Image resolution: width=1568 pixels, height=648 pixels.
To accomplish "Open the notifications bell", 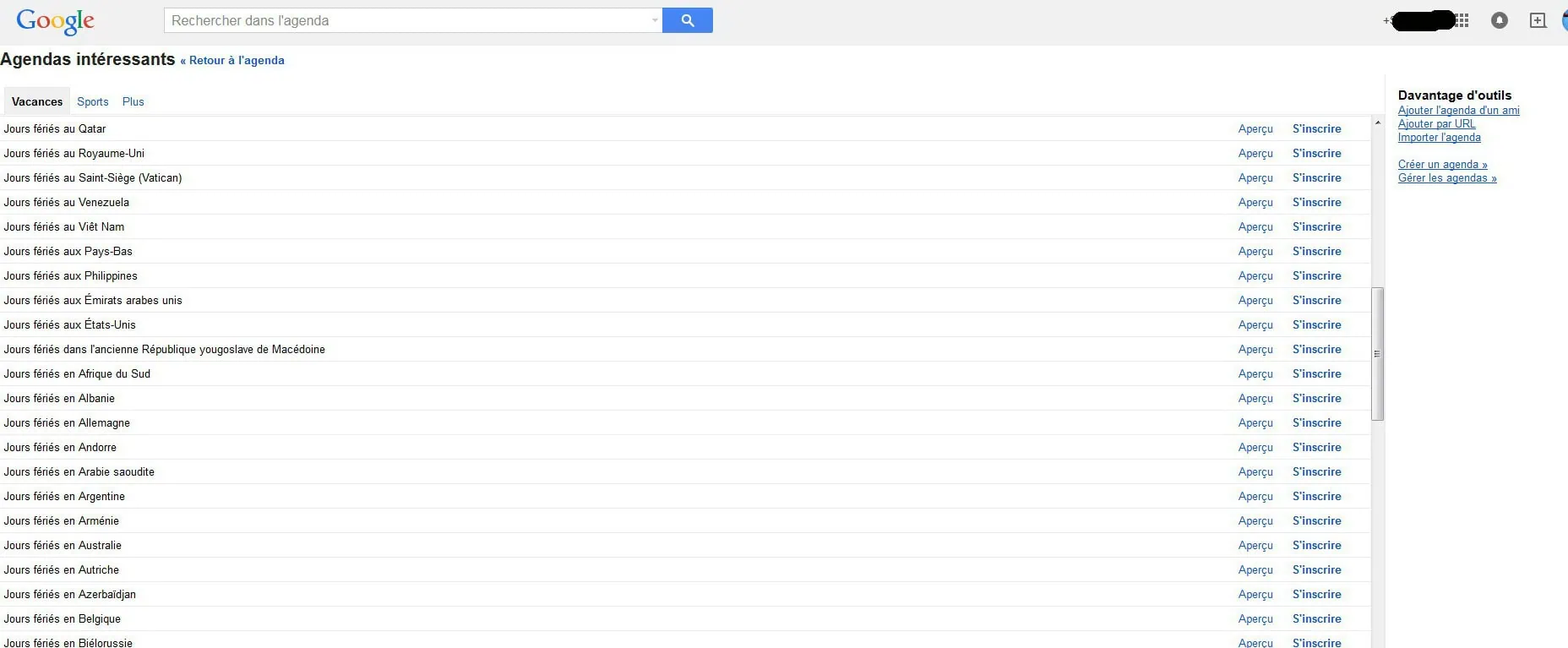I will click(x=1500, y=20).
